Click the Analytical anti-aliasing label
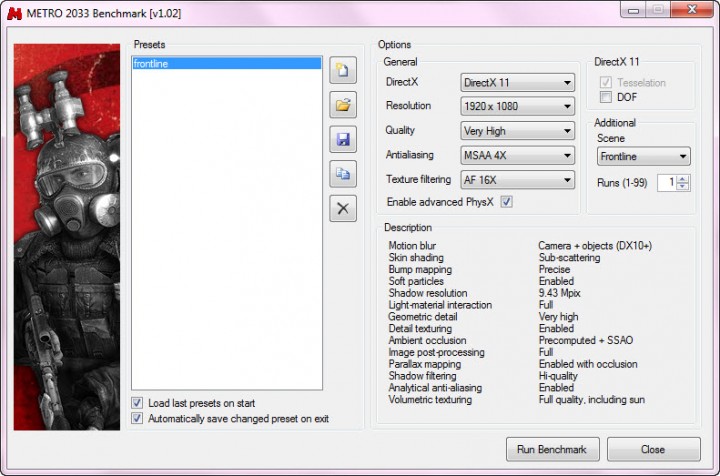 pos(435,387)
